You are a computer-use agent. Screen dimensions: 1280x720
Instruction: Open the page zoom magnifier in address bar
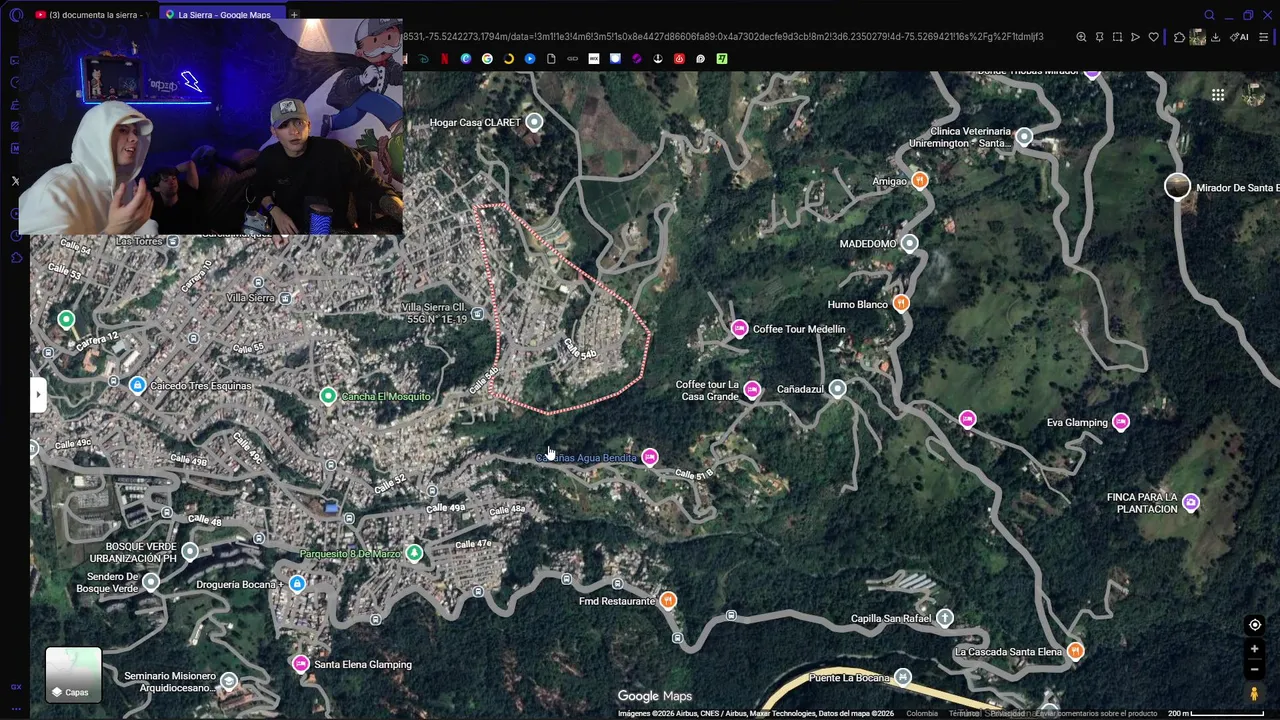[x=1081, y=37]
